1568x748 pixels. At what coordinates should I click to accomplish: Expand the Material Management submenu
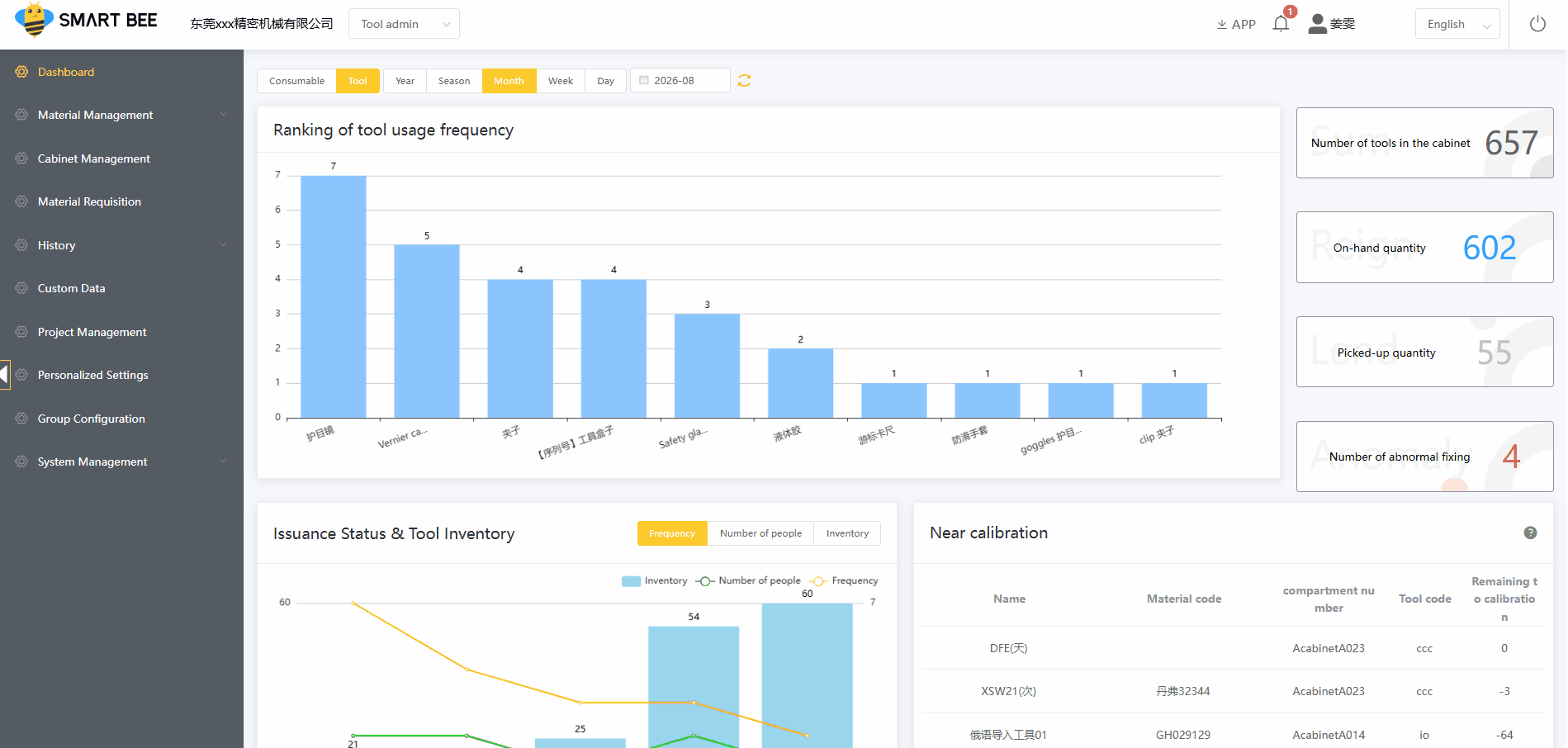[121, 115]
